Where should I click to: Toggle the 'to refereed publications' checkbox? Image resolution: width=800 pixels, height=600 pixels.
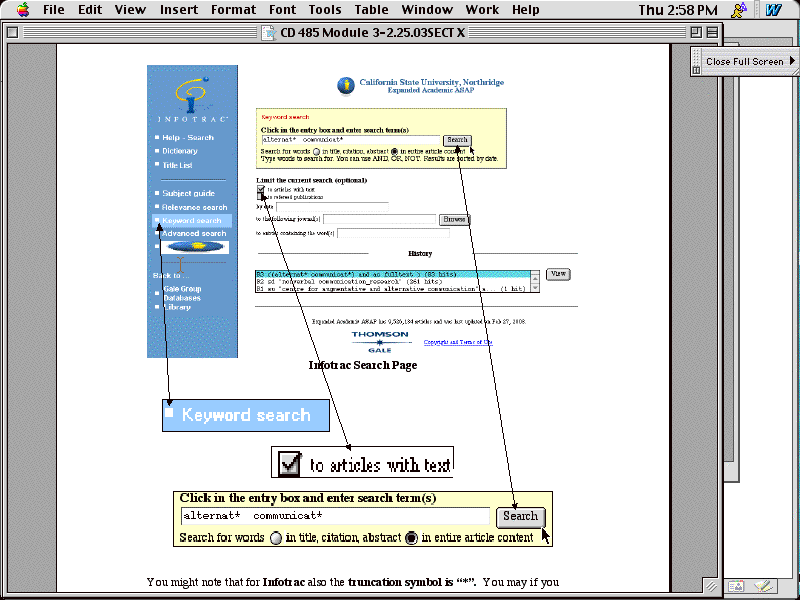[261, 196]
